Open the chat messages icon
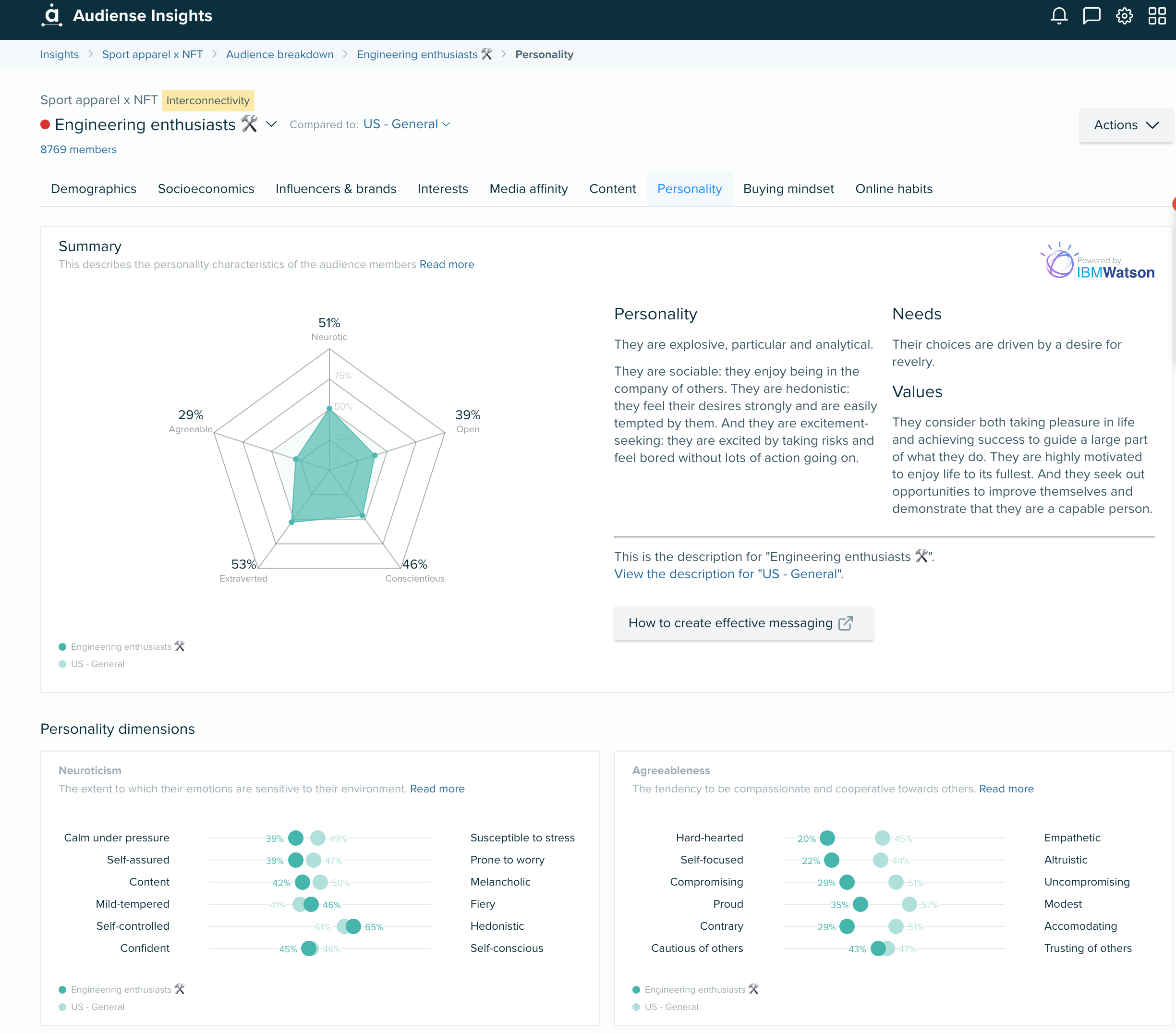This screenshot has height=1033, width=1176. pyautogui.click(x=1091, y=15)
